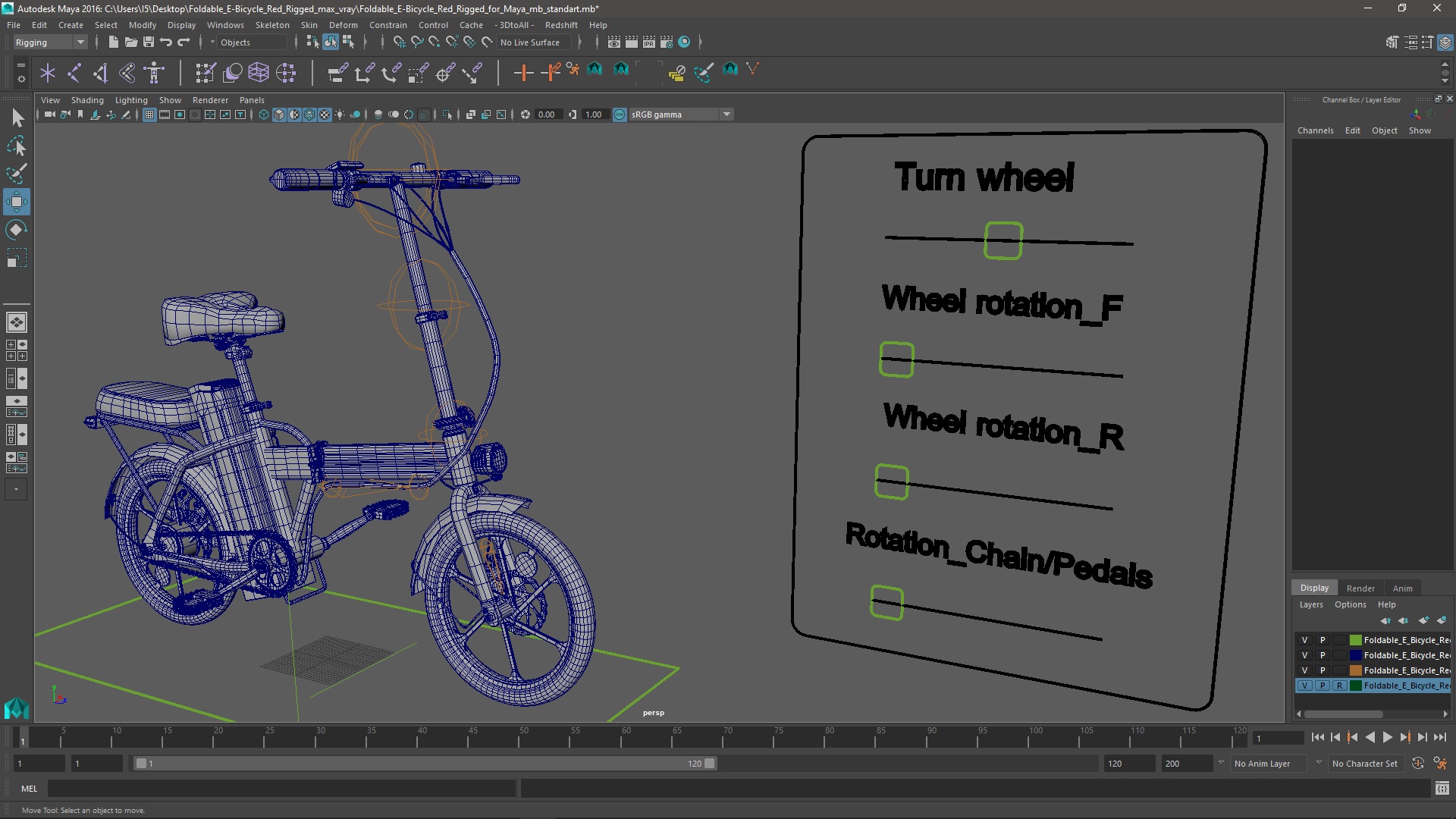
Task: Snap to grids icon in status line
Action: (x=399, y=42)
